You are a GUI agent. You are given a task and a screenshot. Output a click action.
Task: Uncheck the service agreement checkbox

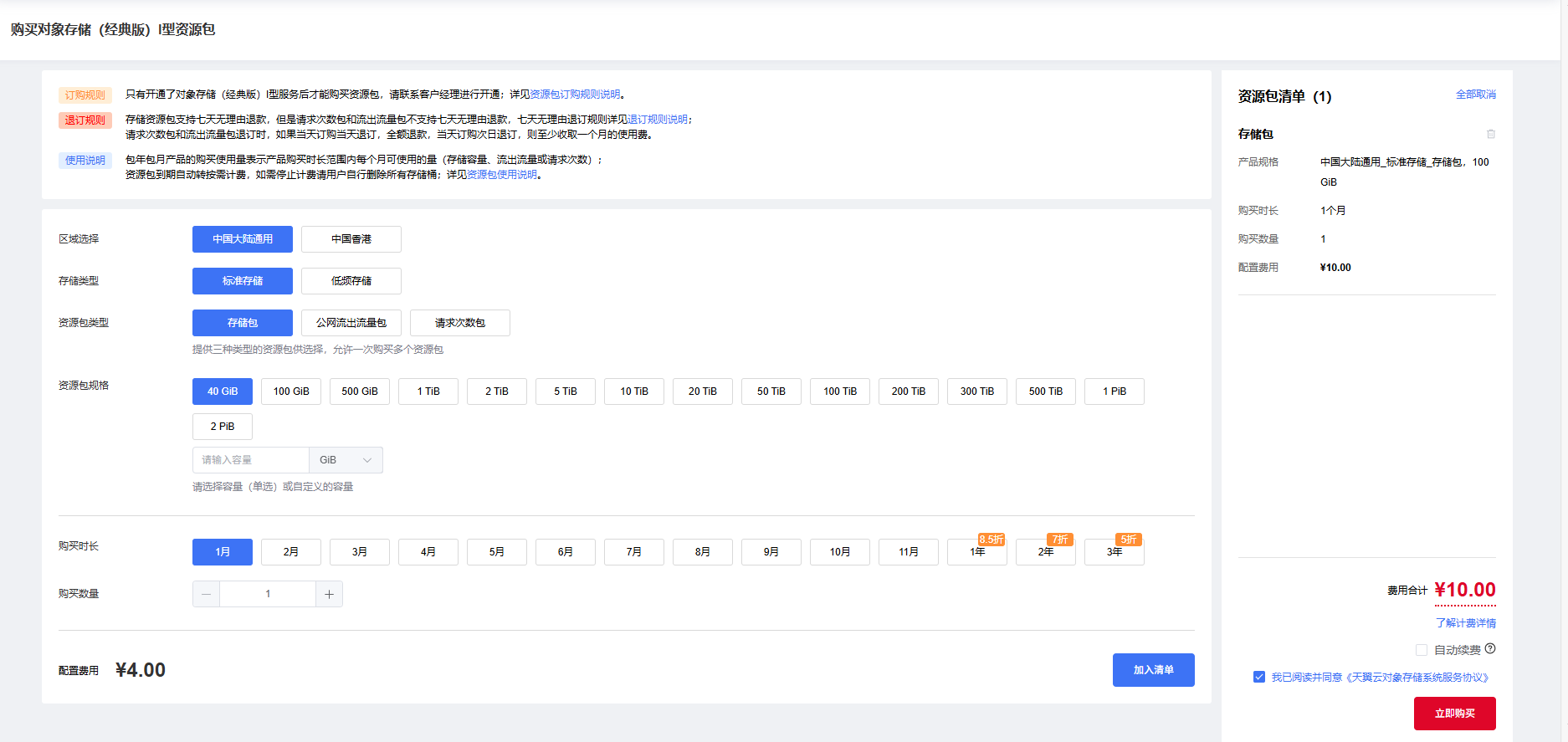tap(1259, 677)
